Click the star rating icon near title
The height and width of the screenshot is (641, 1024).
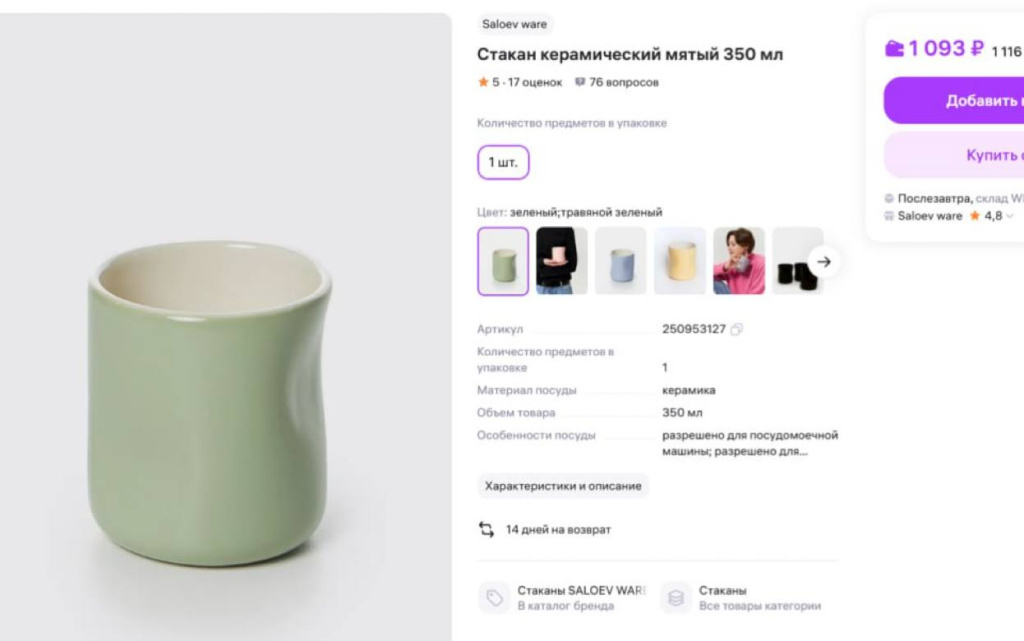pyautogui.click(x=483, y=82)
